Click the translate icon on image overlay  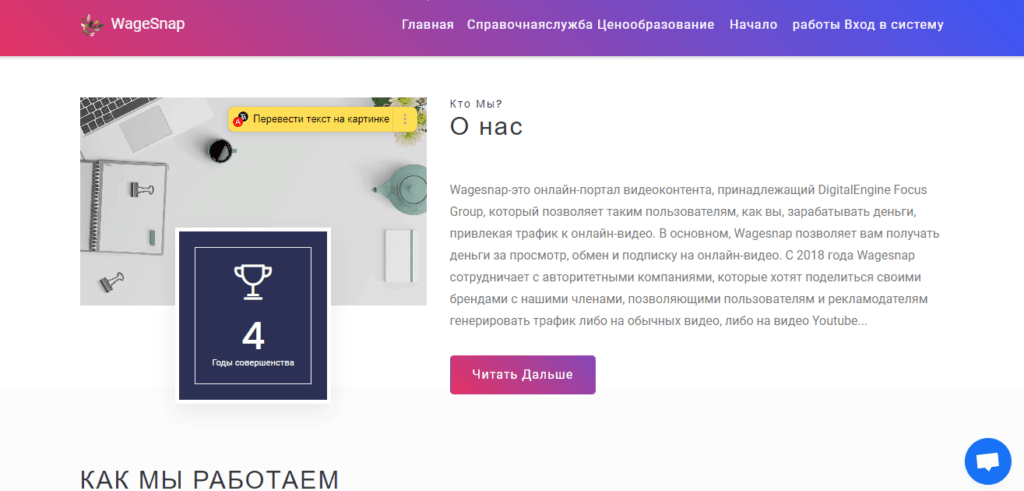tap(241, 119)
